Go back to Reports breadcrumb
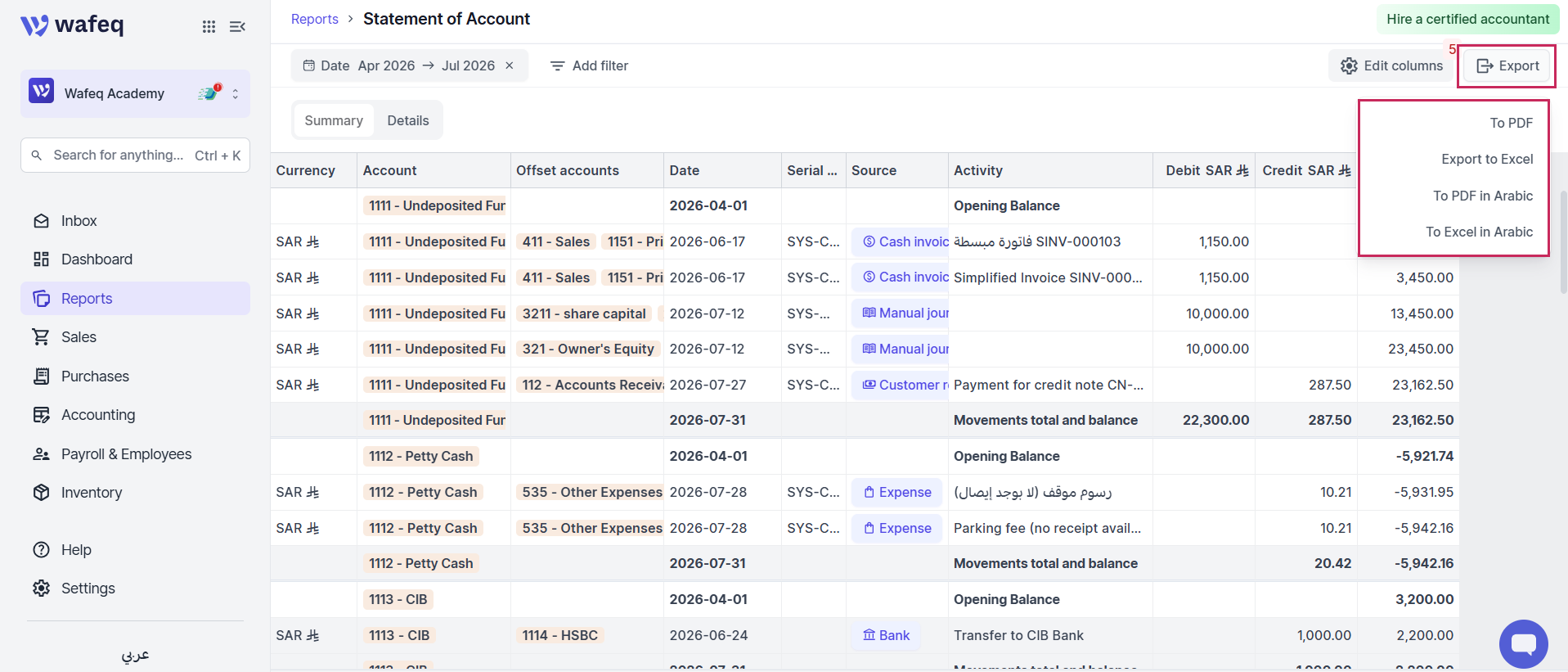 click(x=315, y=19)
